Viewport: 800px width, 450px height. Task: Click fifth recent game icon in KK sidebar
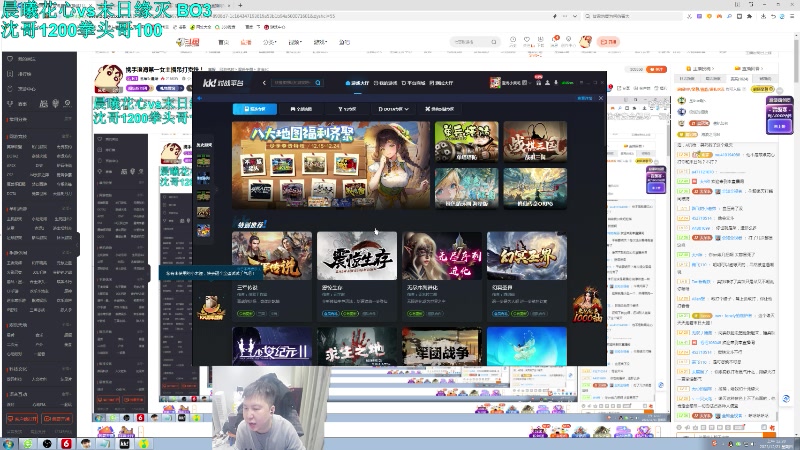click(204, 230)
